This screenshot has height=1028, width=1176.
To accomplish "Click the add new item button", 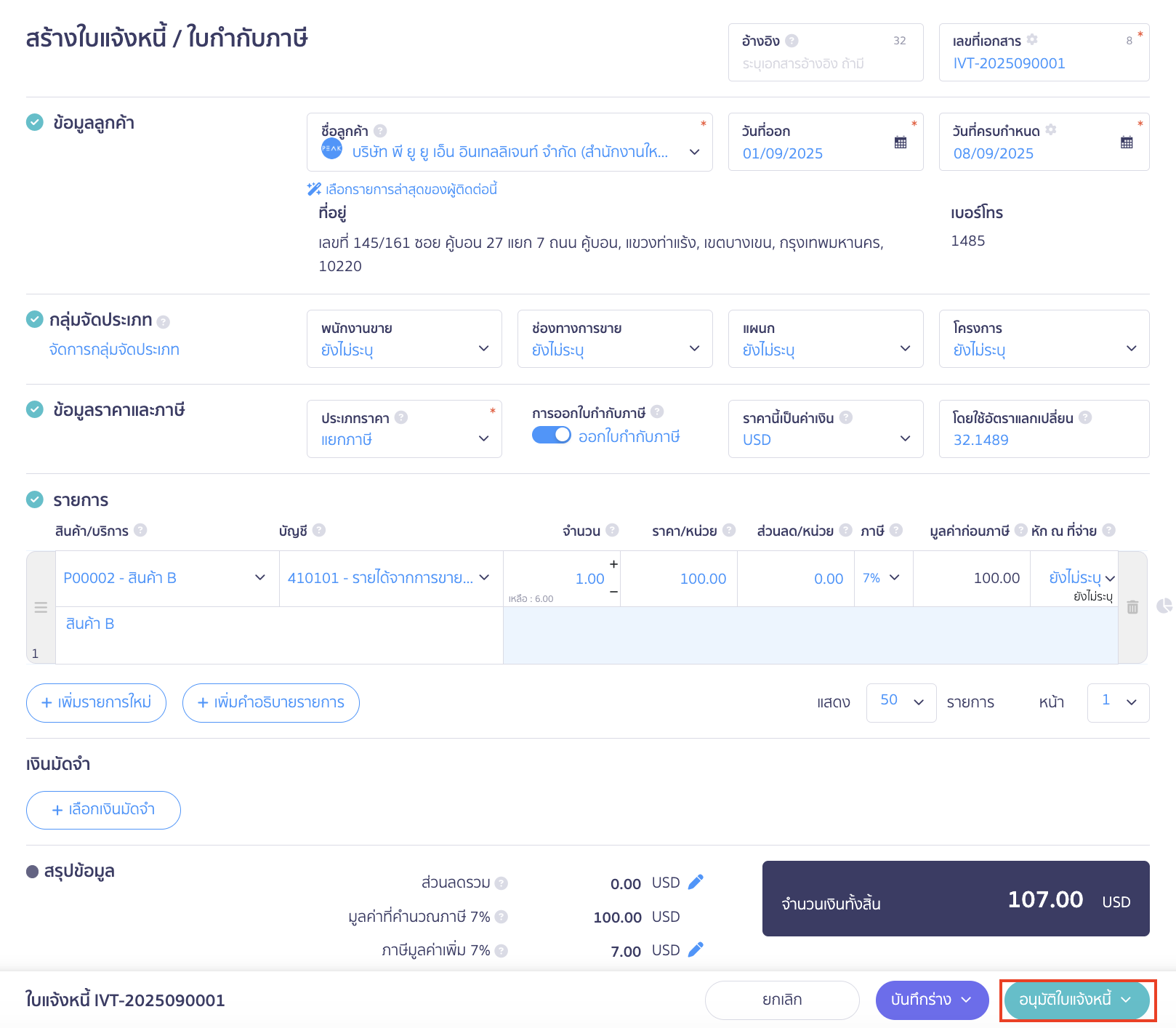I will 96,702.
